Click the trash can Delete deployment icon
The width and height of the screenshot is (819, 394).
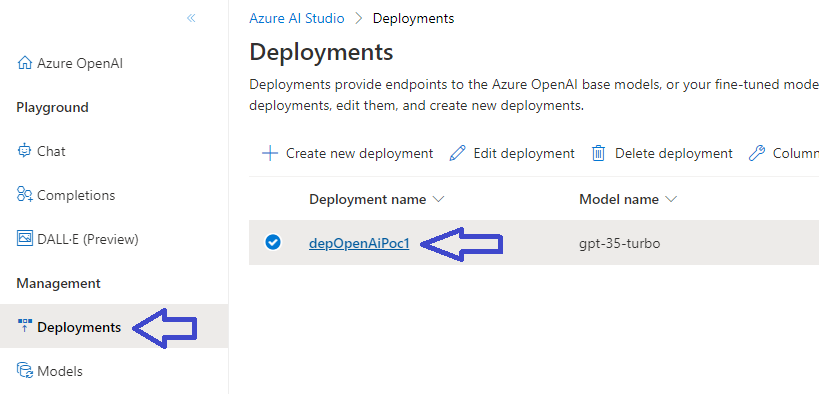pos(598,154)
